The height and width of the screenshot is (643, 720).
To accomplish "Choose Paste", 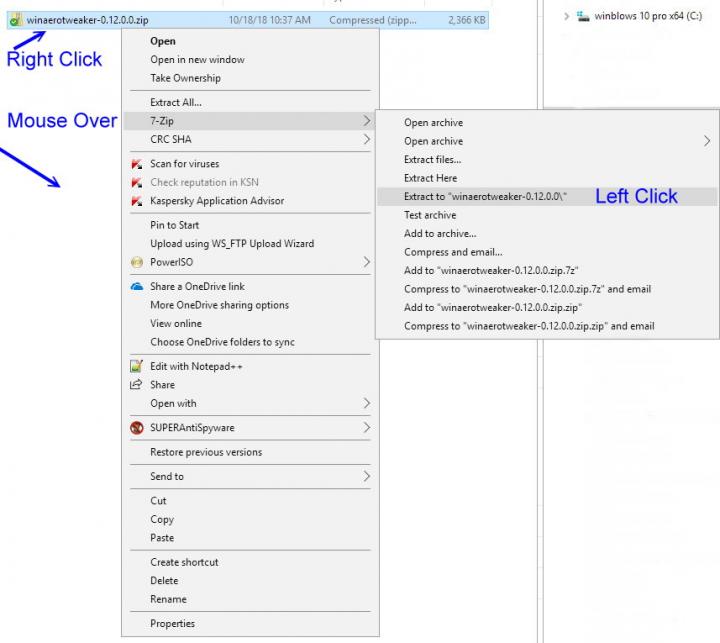I will (x=162, y=538).
